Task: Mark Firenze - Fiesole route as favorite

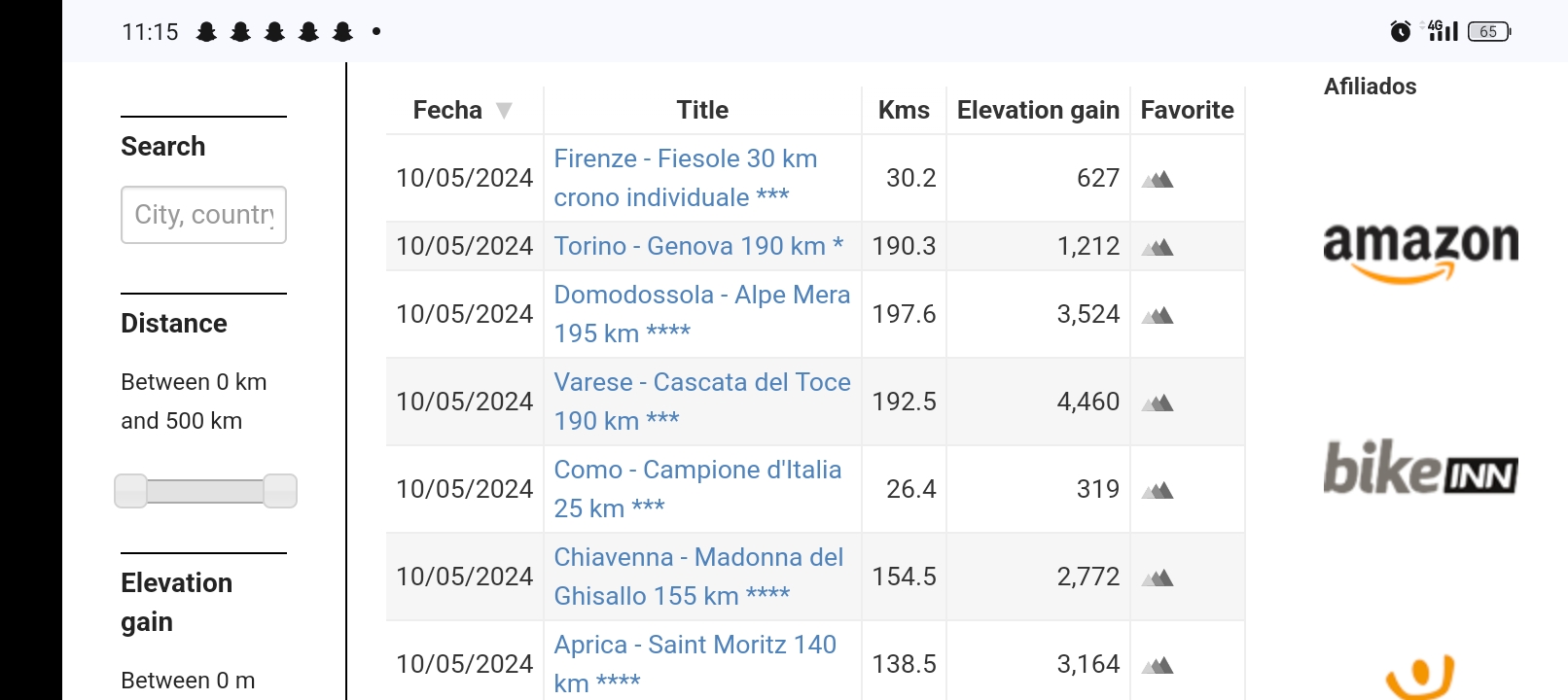Action: (1158, 179)
